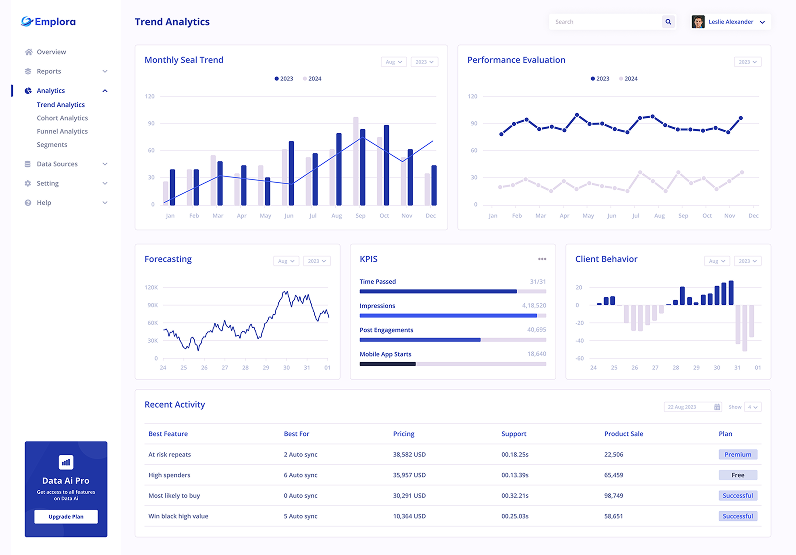The width and height of the screenshot is (796, 555).
Task: Click the Setting gear icon
Action: click(x=28, y=184)
